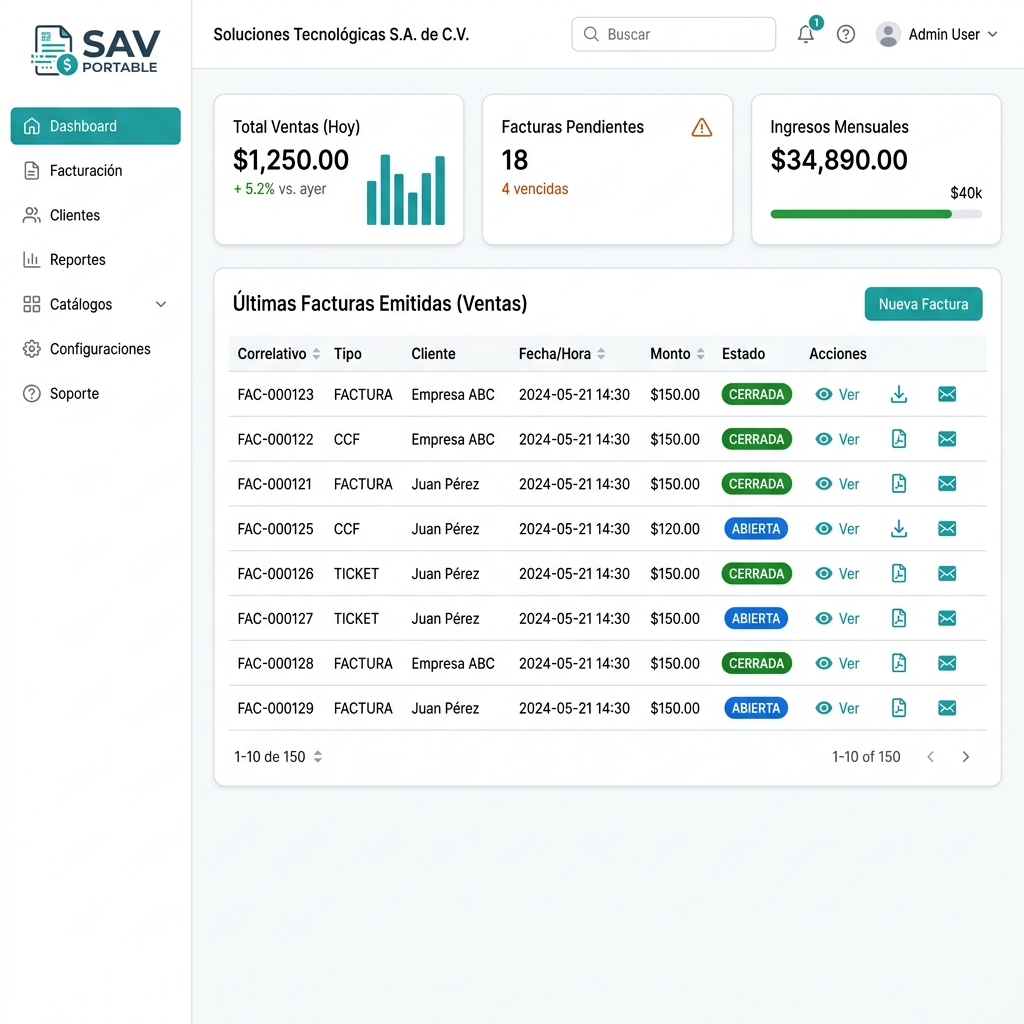Email invoice FAC-000127
The width and height of the screenshot is (1024, 1024).
pyautogui.click(x=947, y=618)
